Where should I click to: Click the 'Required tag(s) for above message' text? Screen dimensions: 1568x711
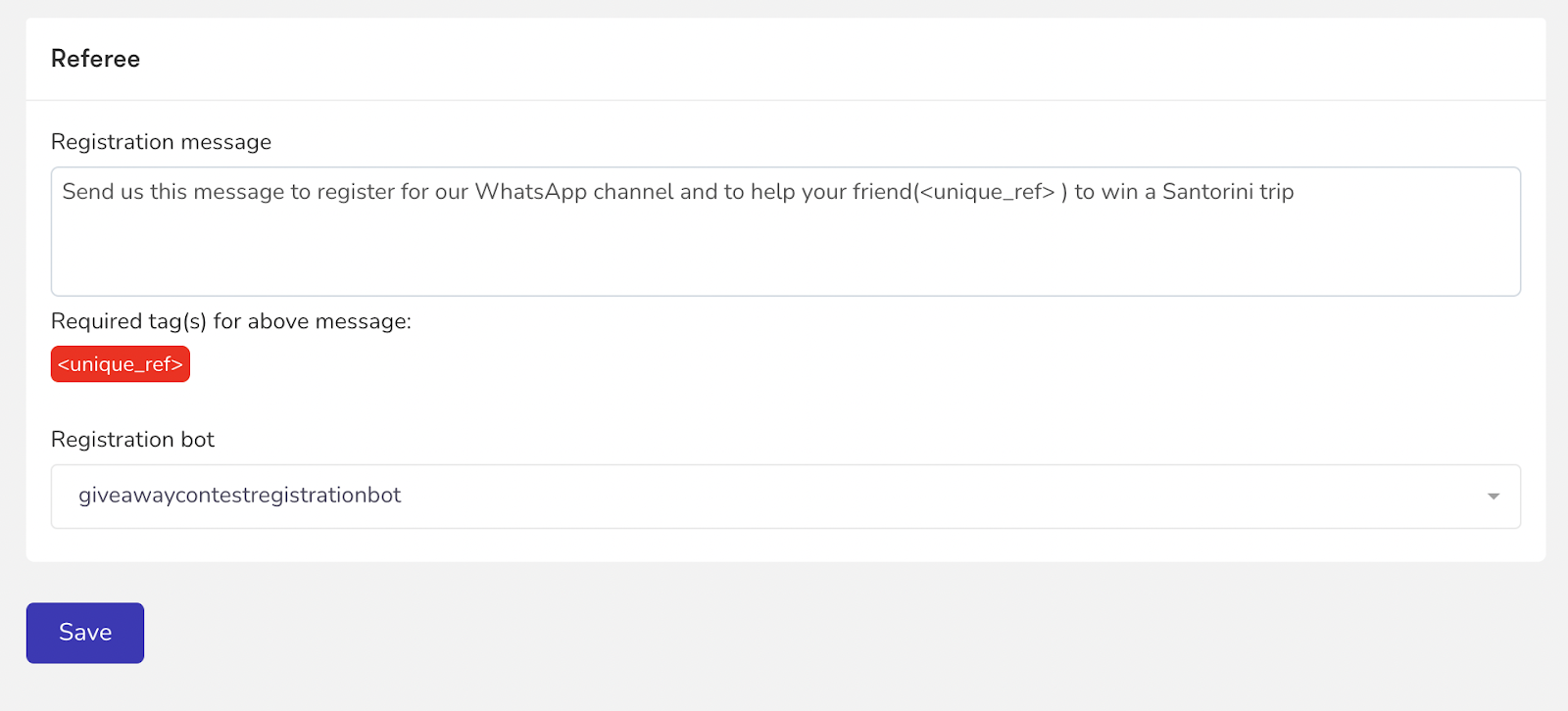231,321
